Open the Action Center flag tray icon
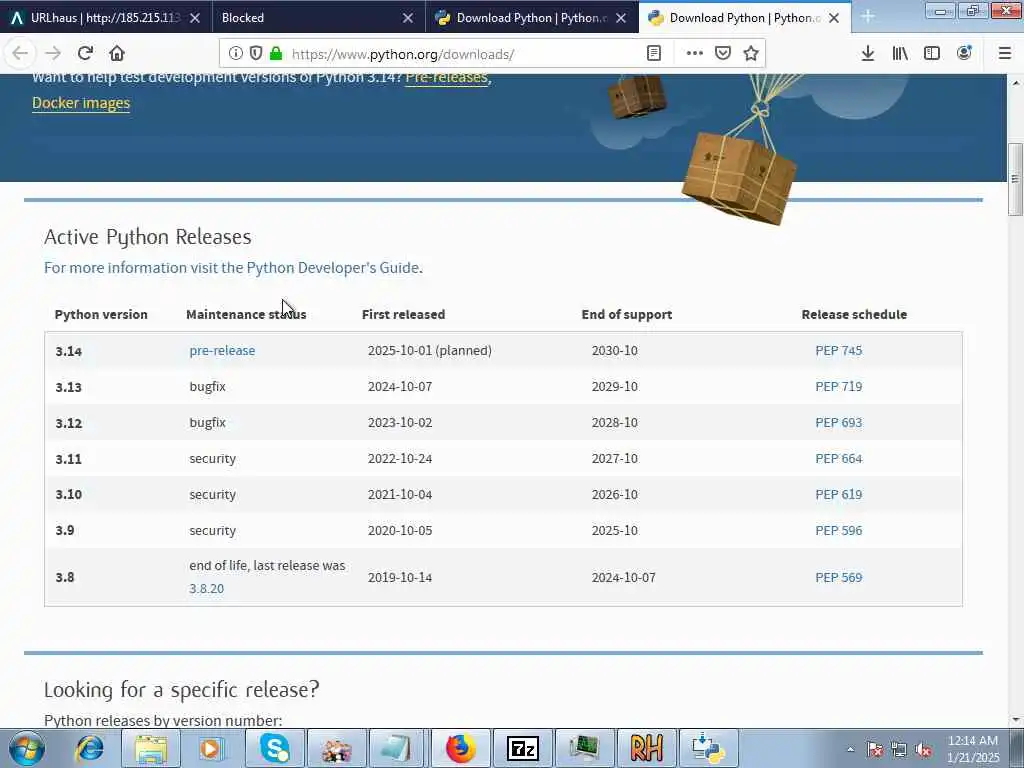 (875, 750)
